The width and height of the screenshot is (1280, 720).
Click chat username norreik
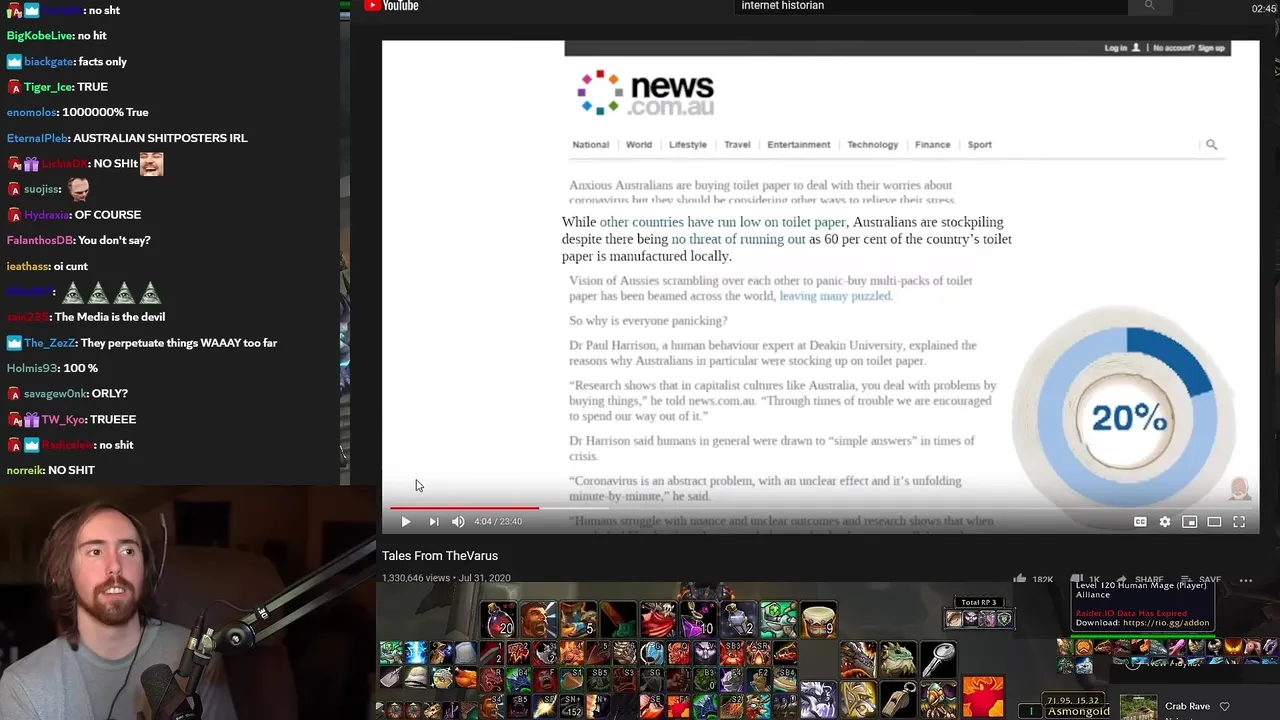(25, 470)
